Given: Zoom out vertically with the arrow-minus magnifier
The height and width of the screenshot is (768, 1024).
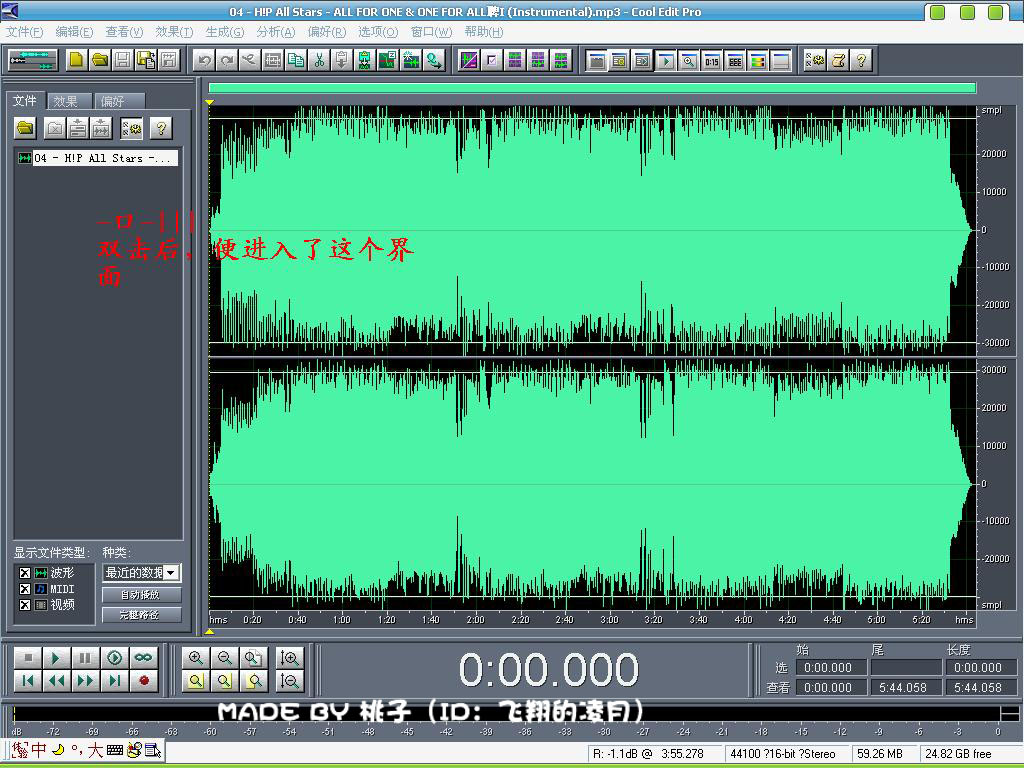Looking at the screenshot, I should tap(289, 681).
